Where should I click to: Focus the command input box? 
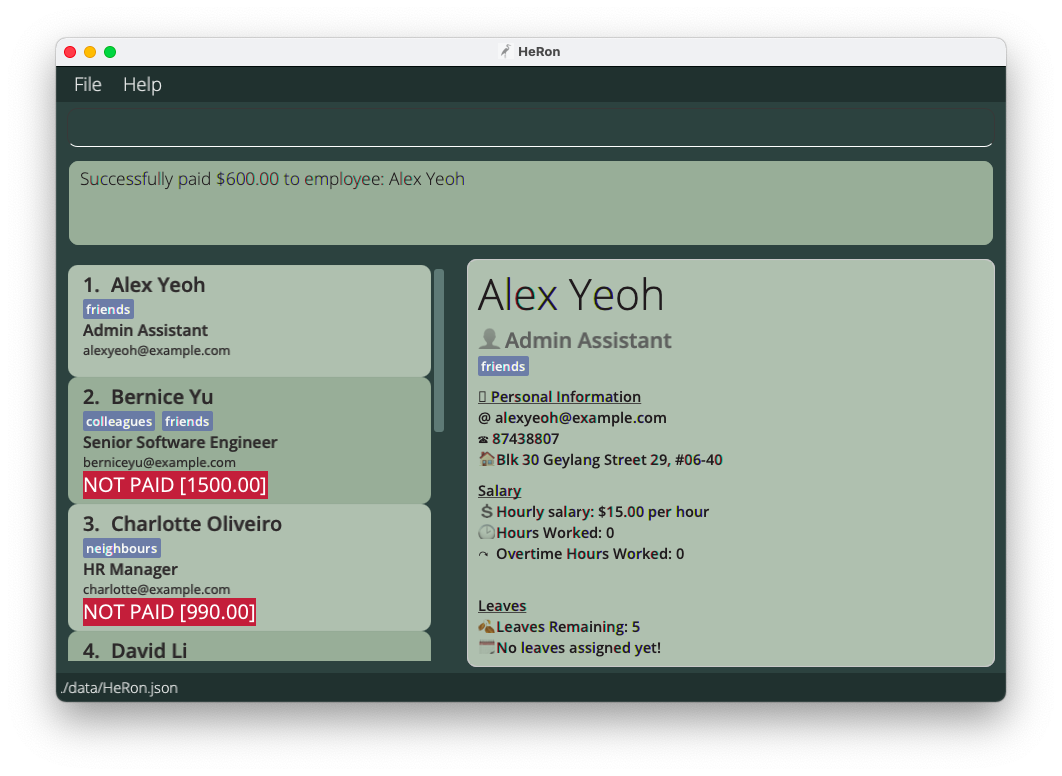coord(530,131)
